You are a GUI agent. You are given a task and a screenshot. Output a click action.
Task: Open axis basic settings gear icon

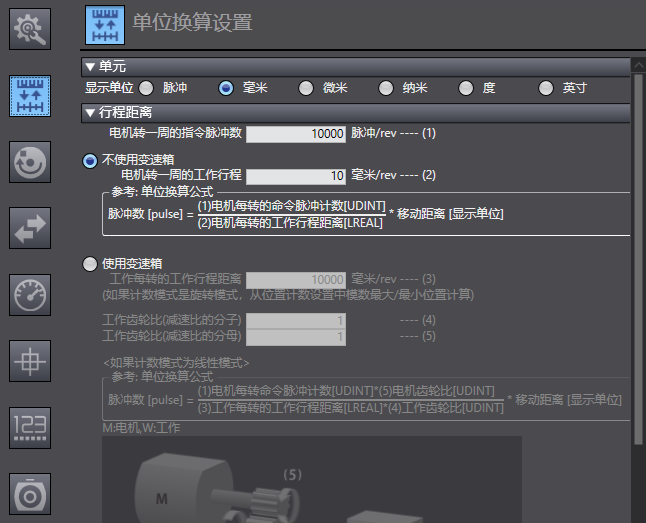30,29
